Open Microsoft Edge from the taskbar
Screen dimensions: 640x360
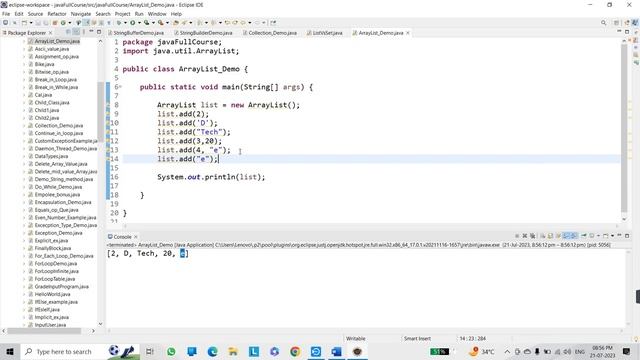coord(212,351)
